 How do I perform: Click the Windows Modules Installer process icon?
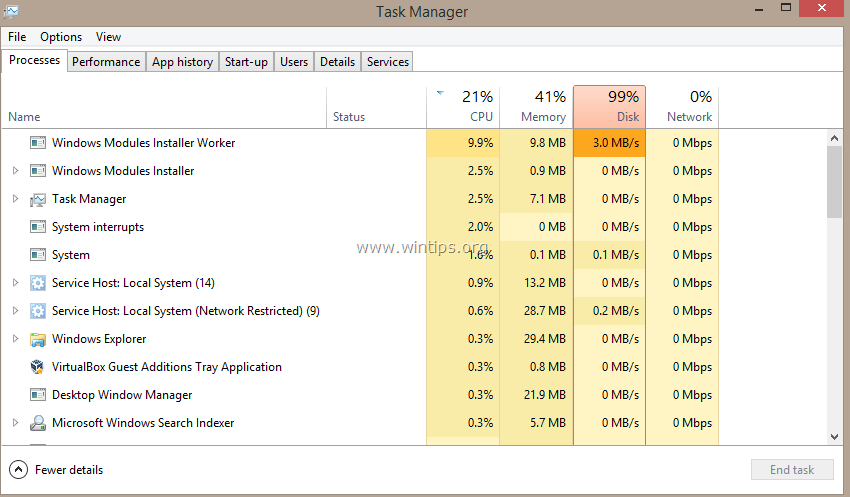[38, 171]
